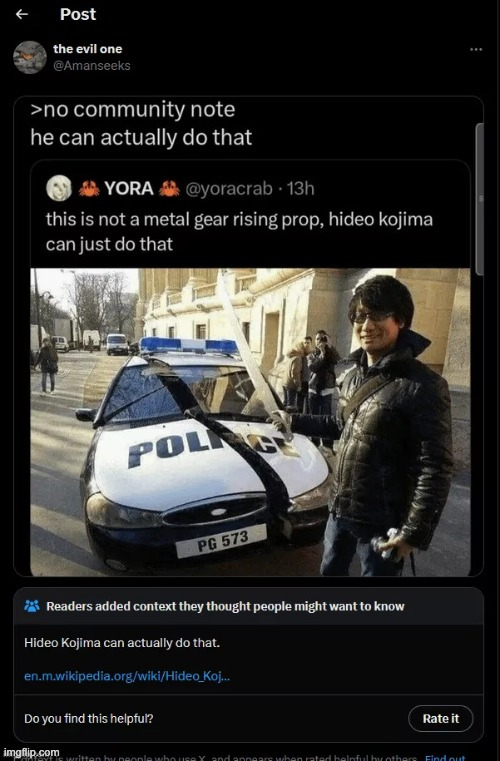Click the community notes people icon
The width and height of the screenshot is (500, 761).
click(x=32, y=606)
